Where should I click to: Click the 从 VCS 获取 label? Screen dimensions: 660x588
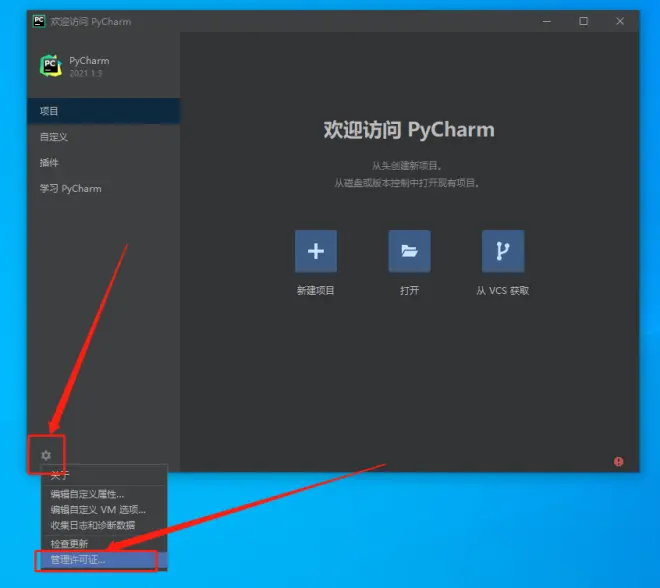coord(503,290)
